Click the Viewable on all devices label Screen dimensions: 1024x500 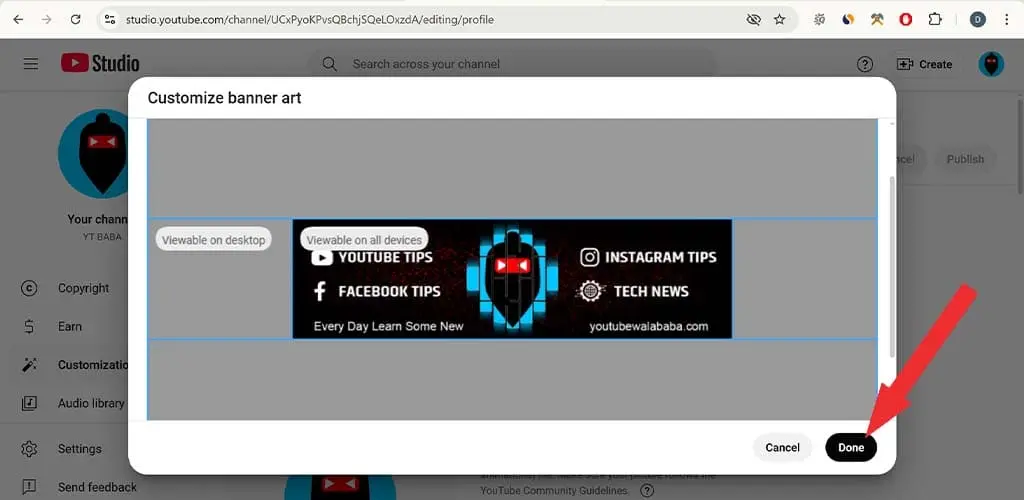[364, 240]
